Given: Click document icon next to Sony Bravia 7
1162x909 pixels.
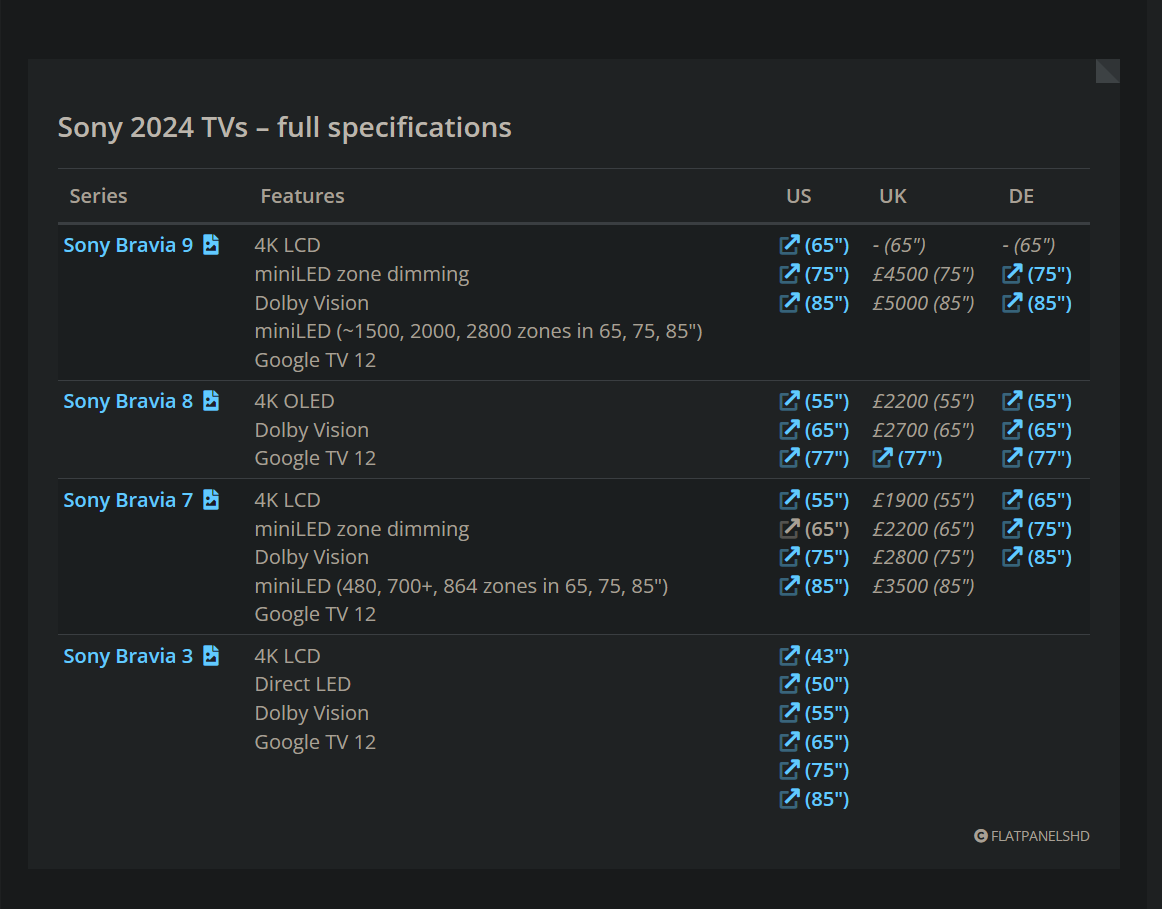Looking at the screenshot, I should click(211, 500).
